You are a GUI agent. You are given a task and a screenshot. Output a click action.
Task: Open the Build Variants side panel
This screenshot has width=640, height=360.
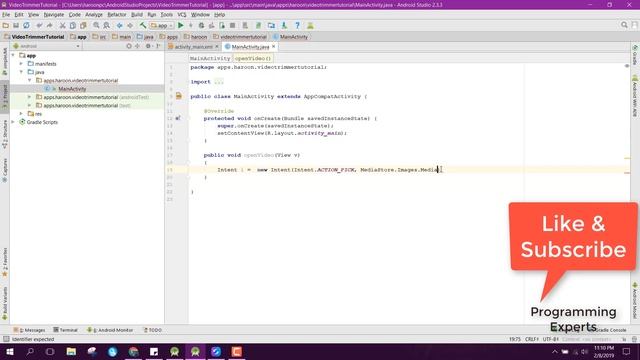[x=5, y=304]
